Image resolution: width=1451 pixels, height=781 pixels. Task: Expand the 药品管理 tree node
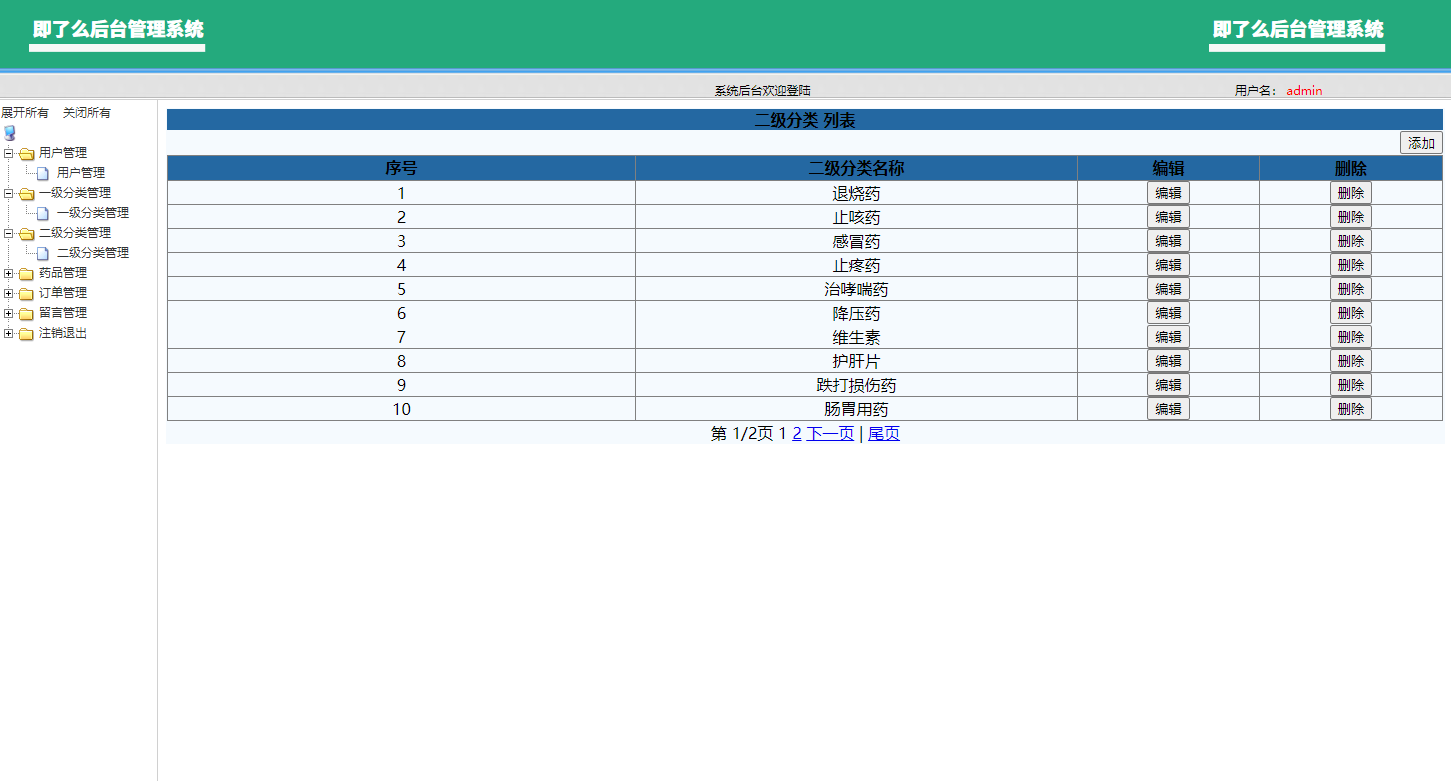pyautogui.click(x=8, y=272)
